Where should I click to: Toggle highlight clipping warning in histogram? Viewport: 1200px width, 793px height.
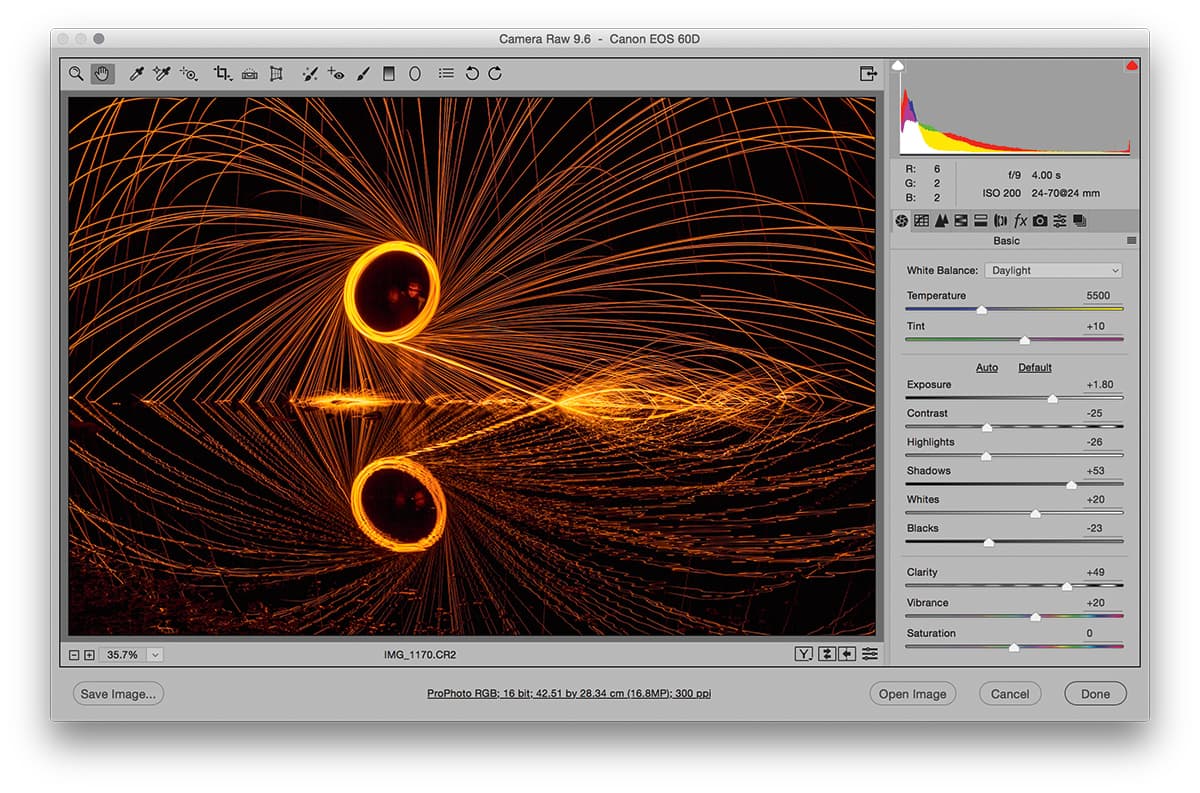coord(1132,65)
